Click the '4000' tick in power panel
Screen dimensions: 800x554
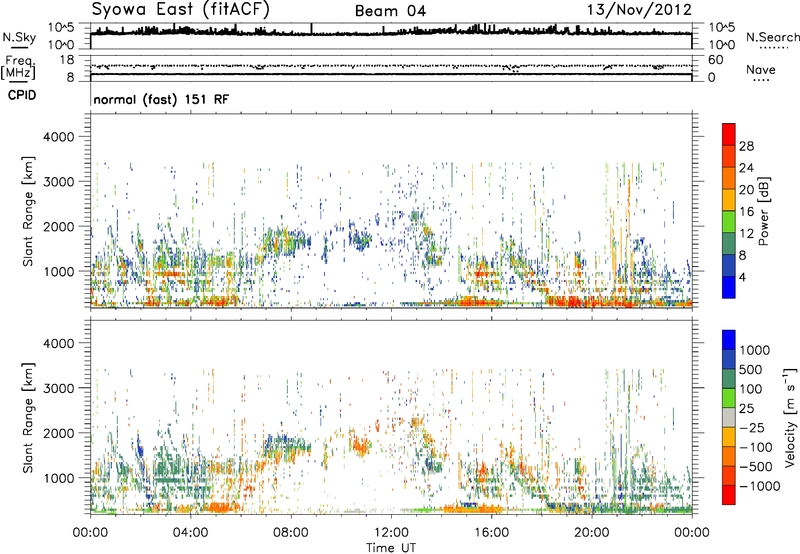58,137
